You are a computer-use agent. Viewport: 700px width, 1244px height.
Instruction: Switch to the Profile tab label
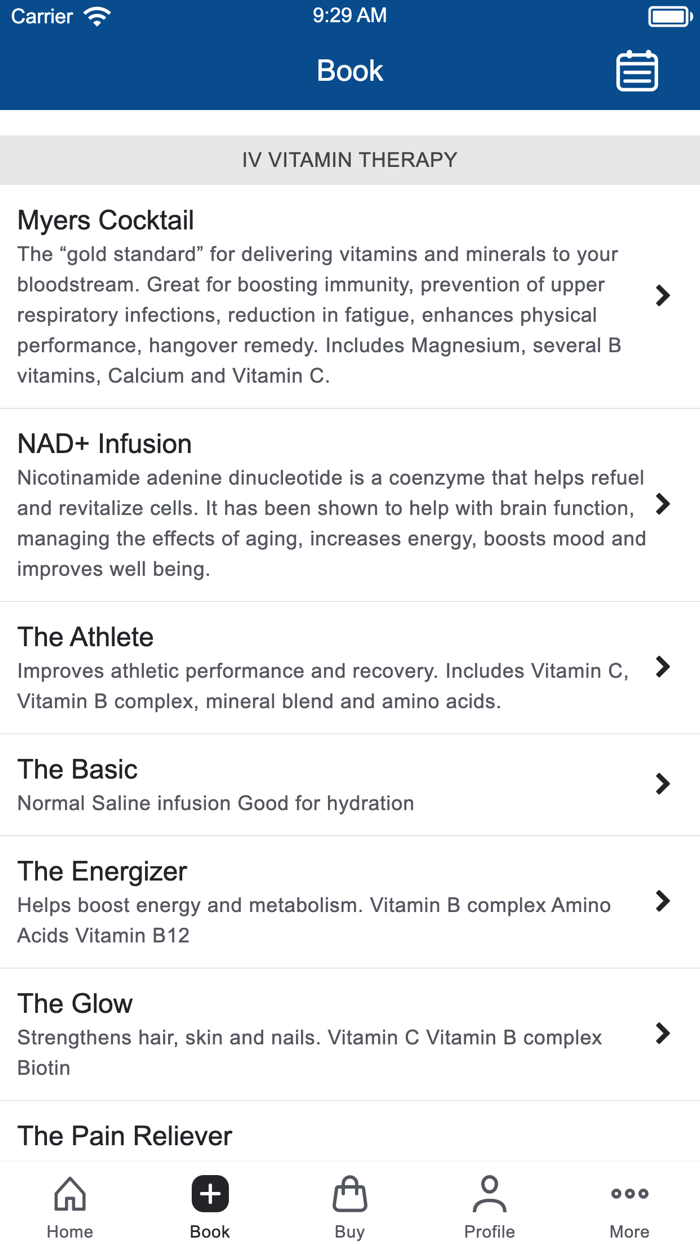pos(490,1231)
